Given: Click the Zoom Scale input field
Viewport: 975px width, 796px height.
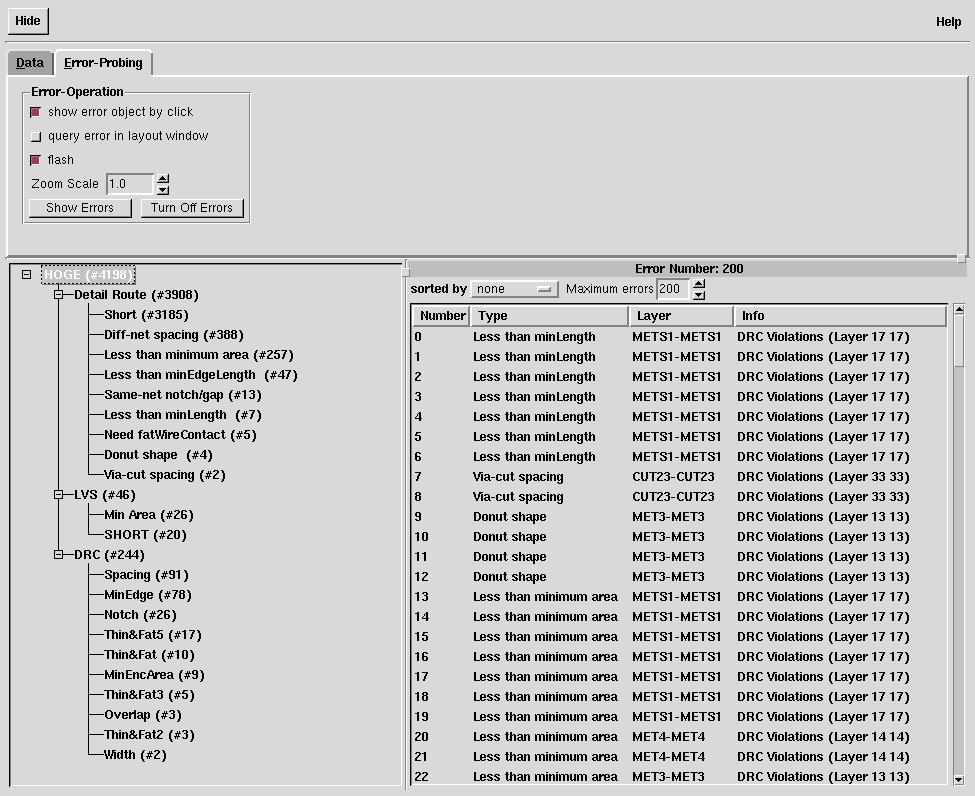Looking at the screenshot, I should [x=130, y=184].
